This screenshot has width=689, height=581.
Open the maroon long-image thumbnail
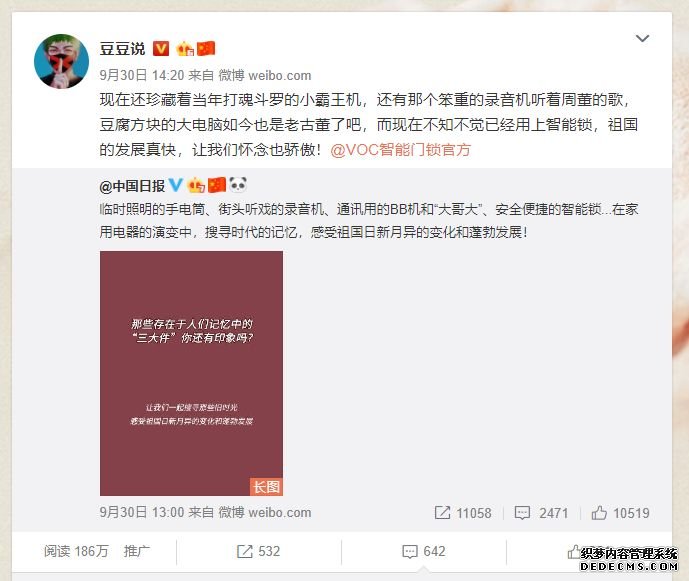pos(191,373)
